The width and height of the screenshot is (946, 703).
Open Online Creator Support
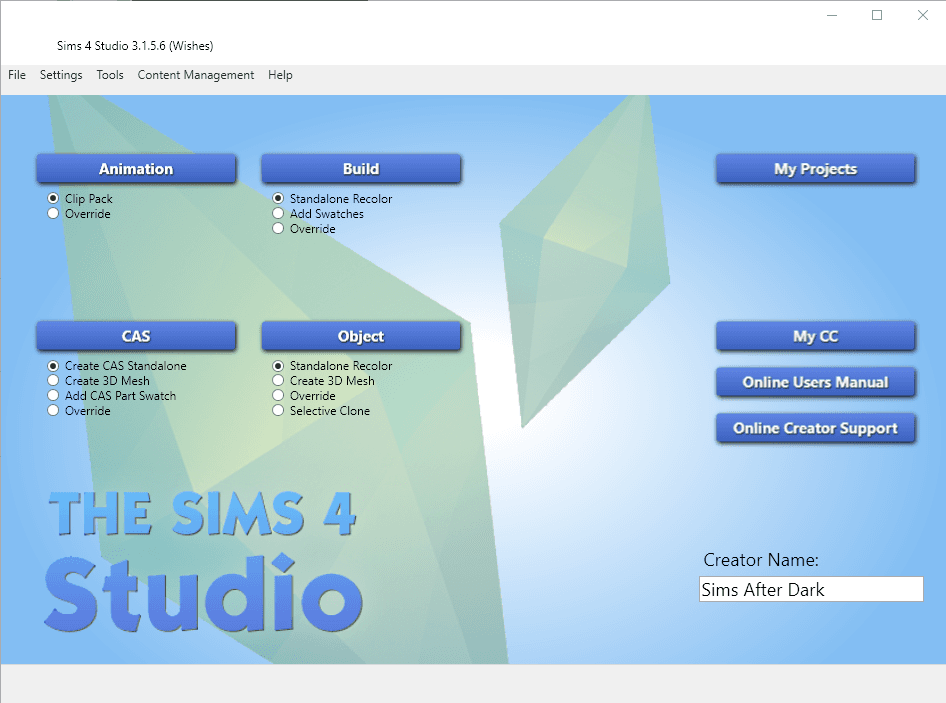tap(815, 428)
